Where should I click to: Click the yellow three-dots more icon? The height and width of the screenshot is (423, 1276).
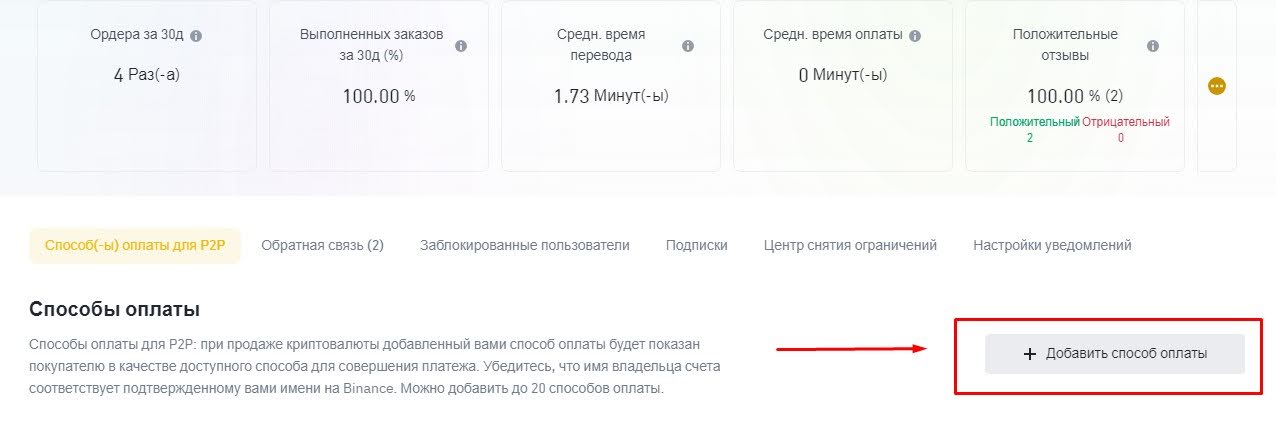[x=1217, y=86]
